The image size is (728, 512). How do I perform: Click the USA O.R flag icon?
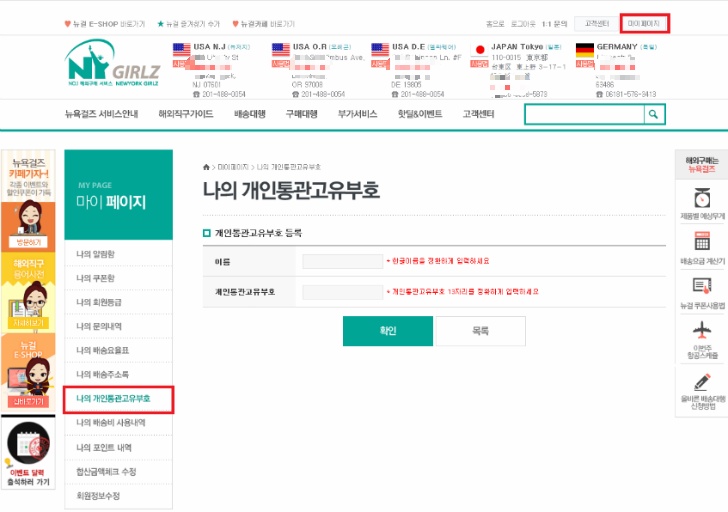tap(281, 49)
